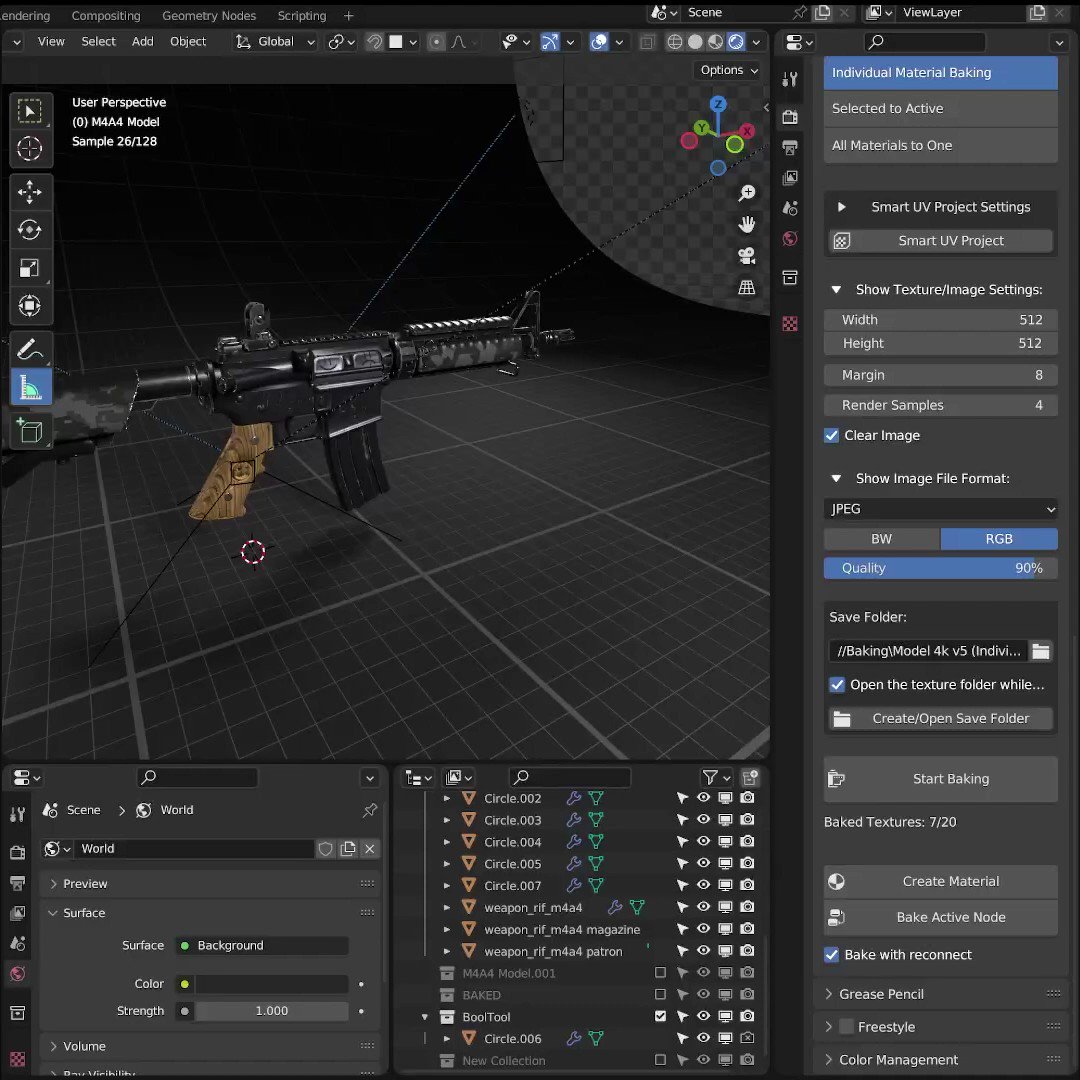1080x1080 pixels.
Task: Hide Circle.002 in viewport via eye icon
Action: (703, 798)
